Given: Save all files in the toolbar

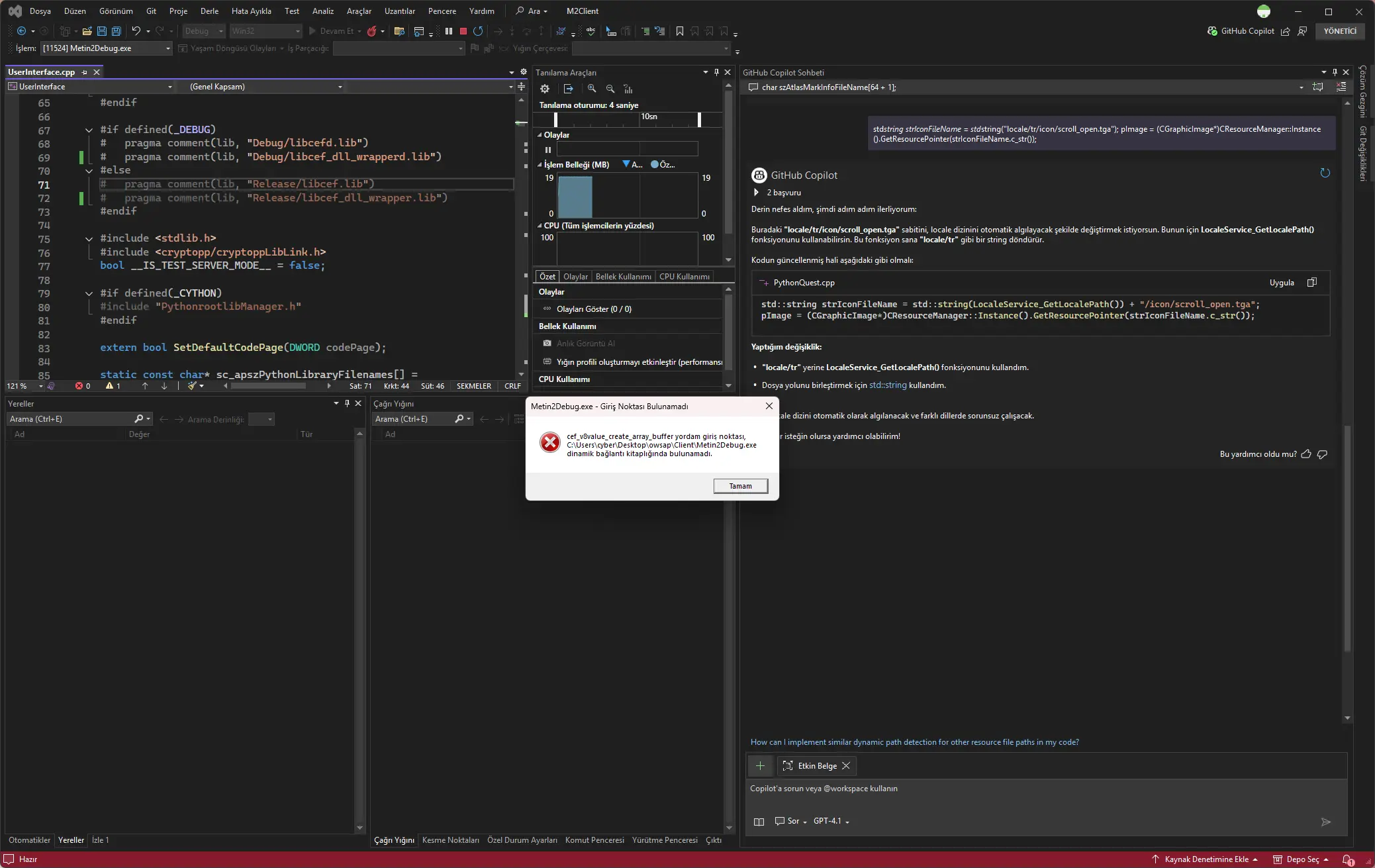Looking at the screenshot, I should 117,31.
